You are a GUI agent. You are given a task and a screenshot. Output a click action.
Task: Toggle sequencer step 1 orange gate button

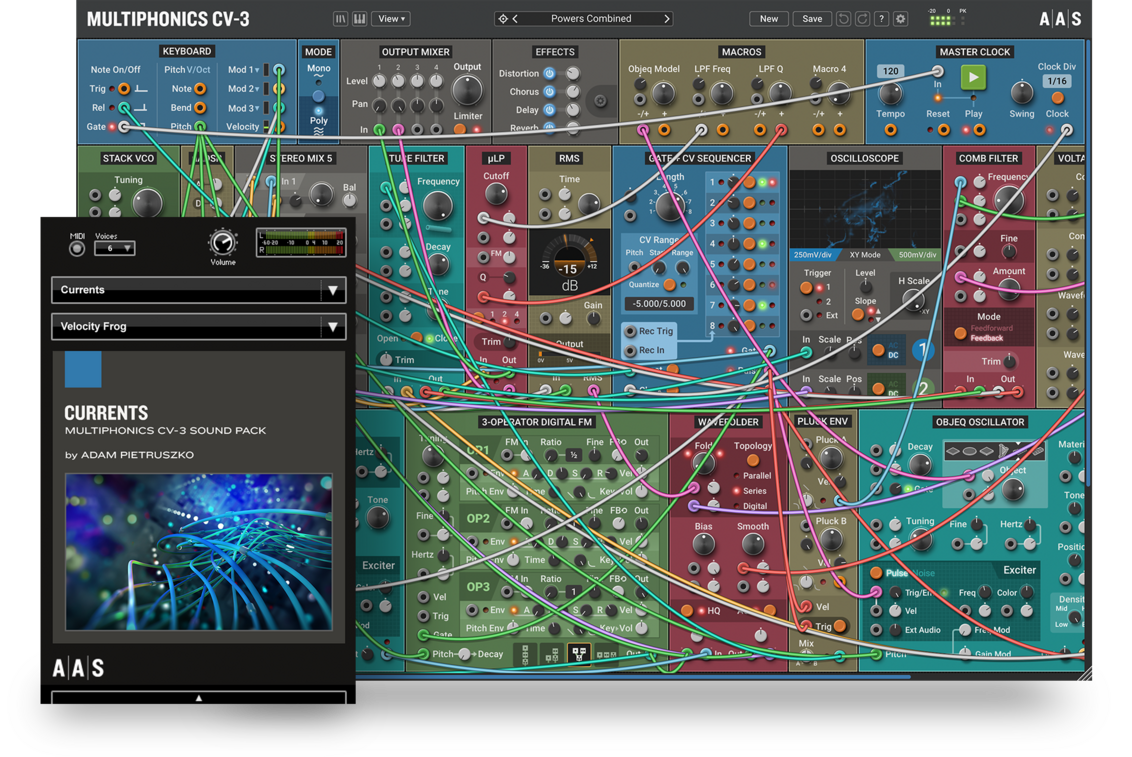click(x=749, y=183)
